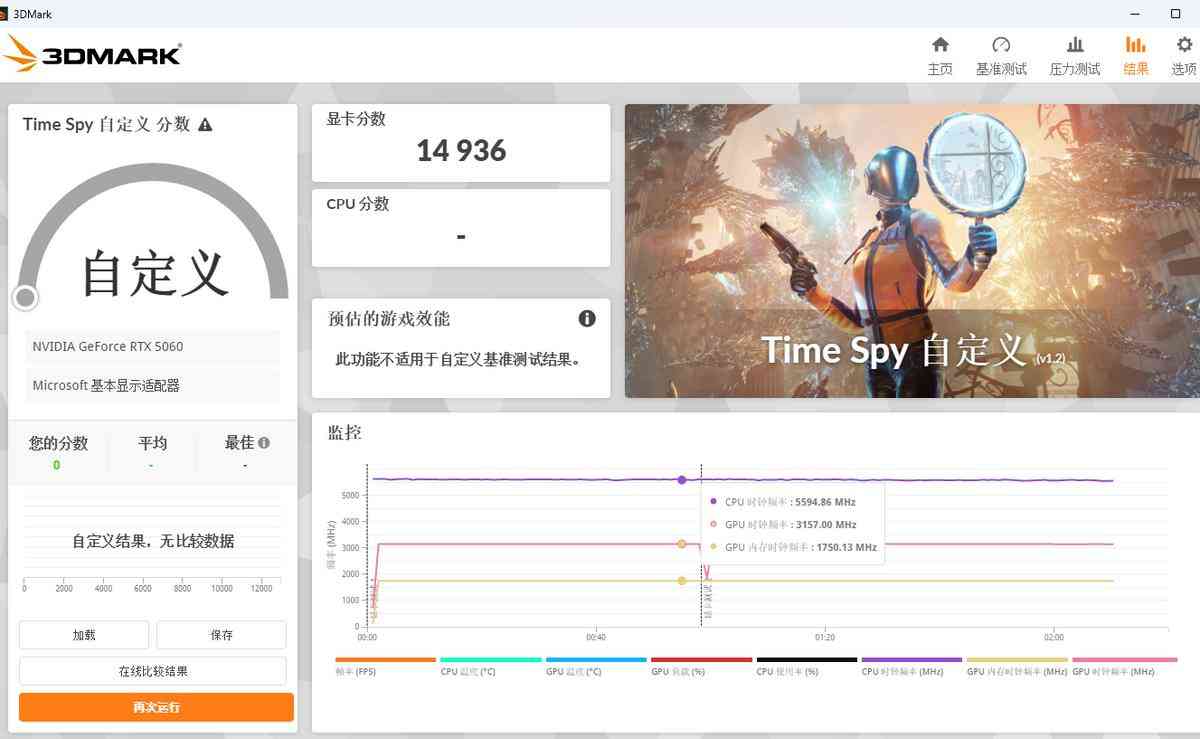Click the warning triangle beside Time Spy 自定义 分数

206,124
